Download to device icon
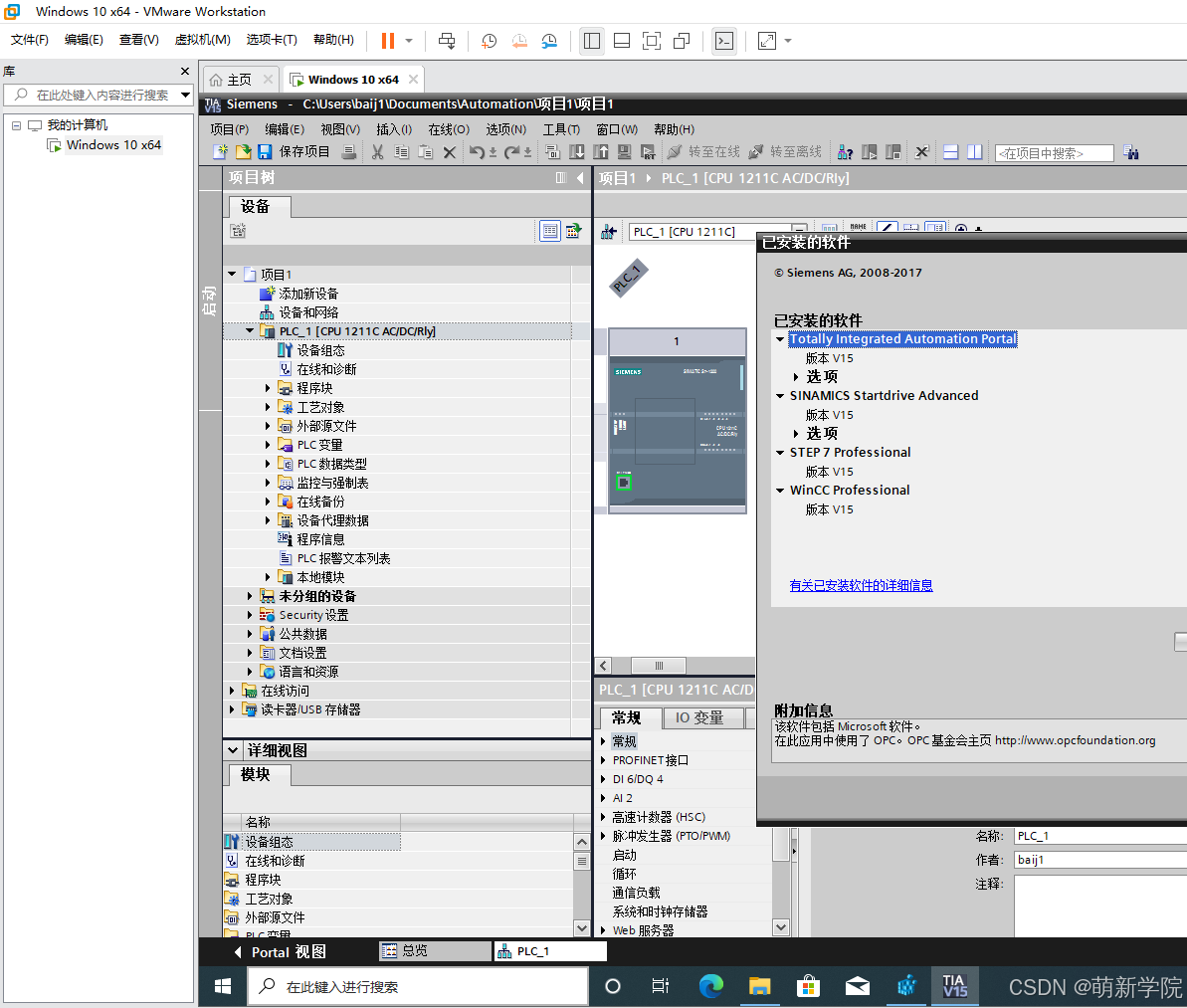1187x1008 pixels. pyautogui.click(x=577, y=152)
